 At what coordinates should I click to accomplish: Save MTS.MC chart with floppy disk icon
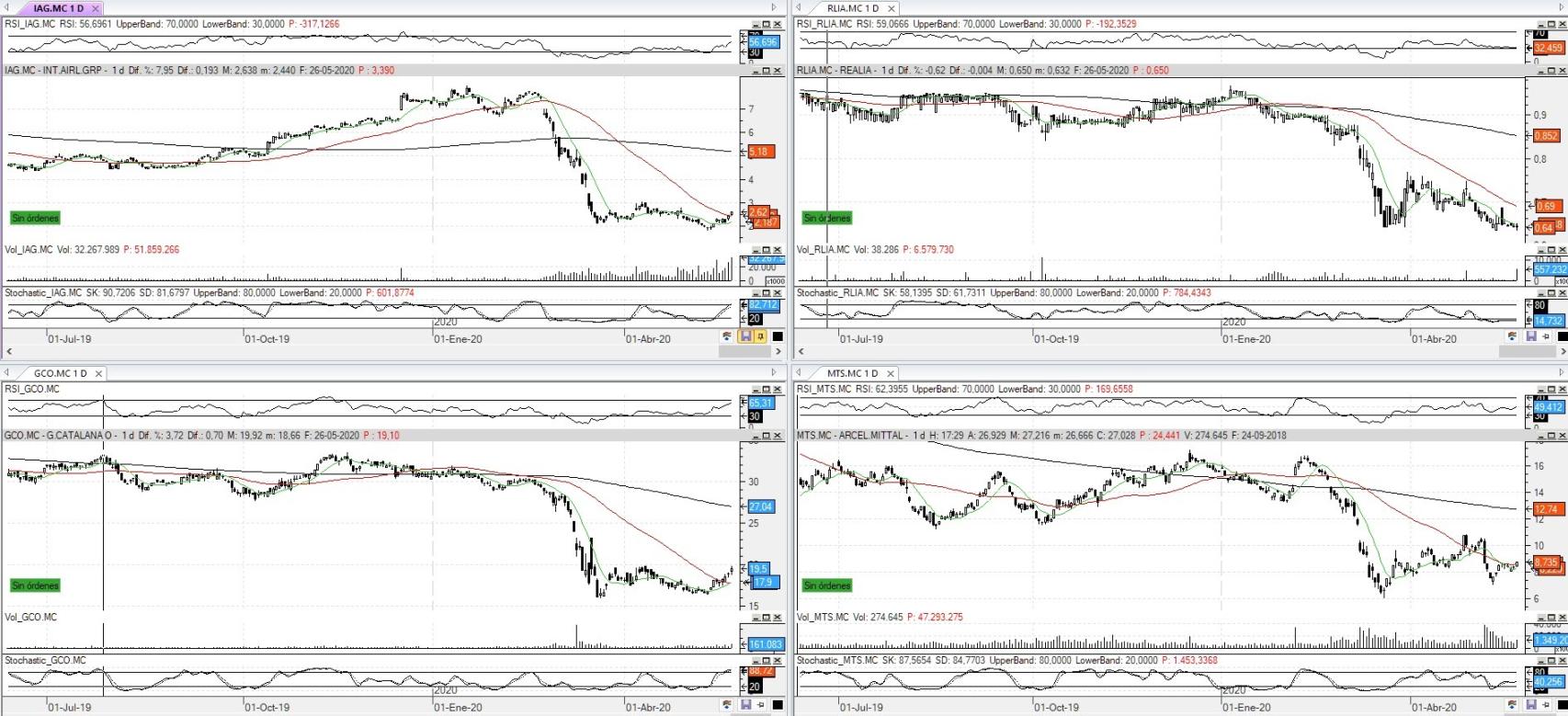tap(1531, 704)
